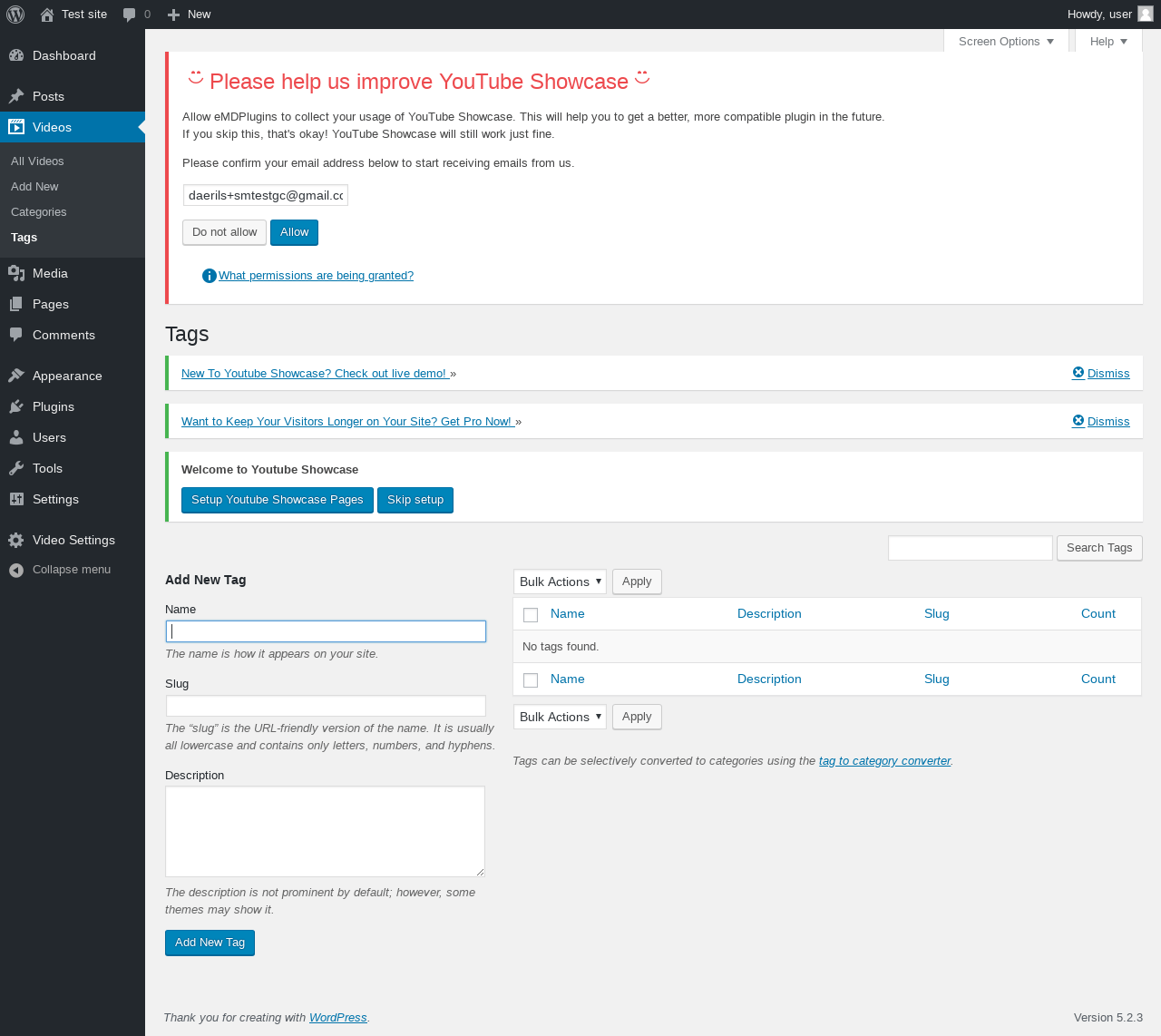Click into the Slug field
The width and height of the screenshot is (1161, 1036).
[x=326, y=706]
